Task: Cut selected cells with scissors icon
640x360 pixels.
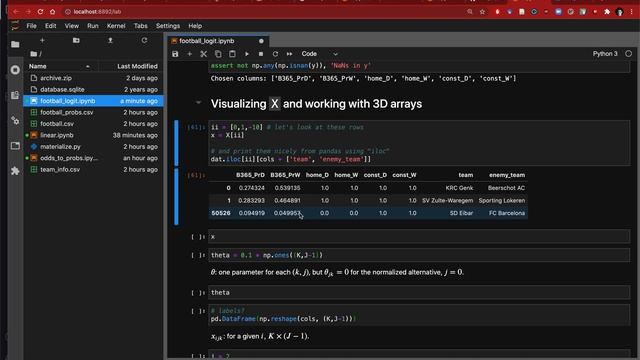Action: (x=204, y=54)
